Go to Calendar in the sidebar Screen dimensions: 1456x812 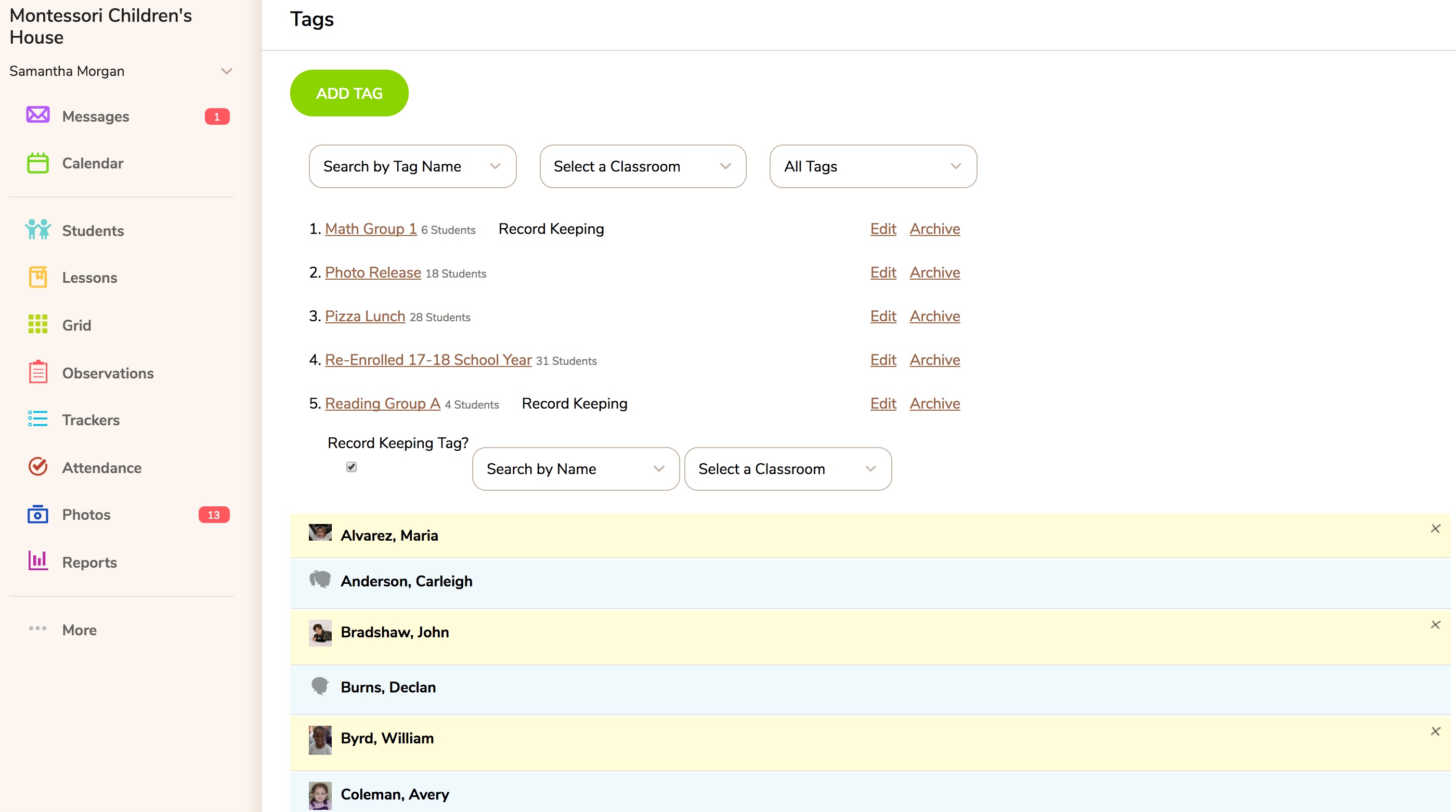click(93, 163)
